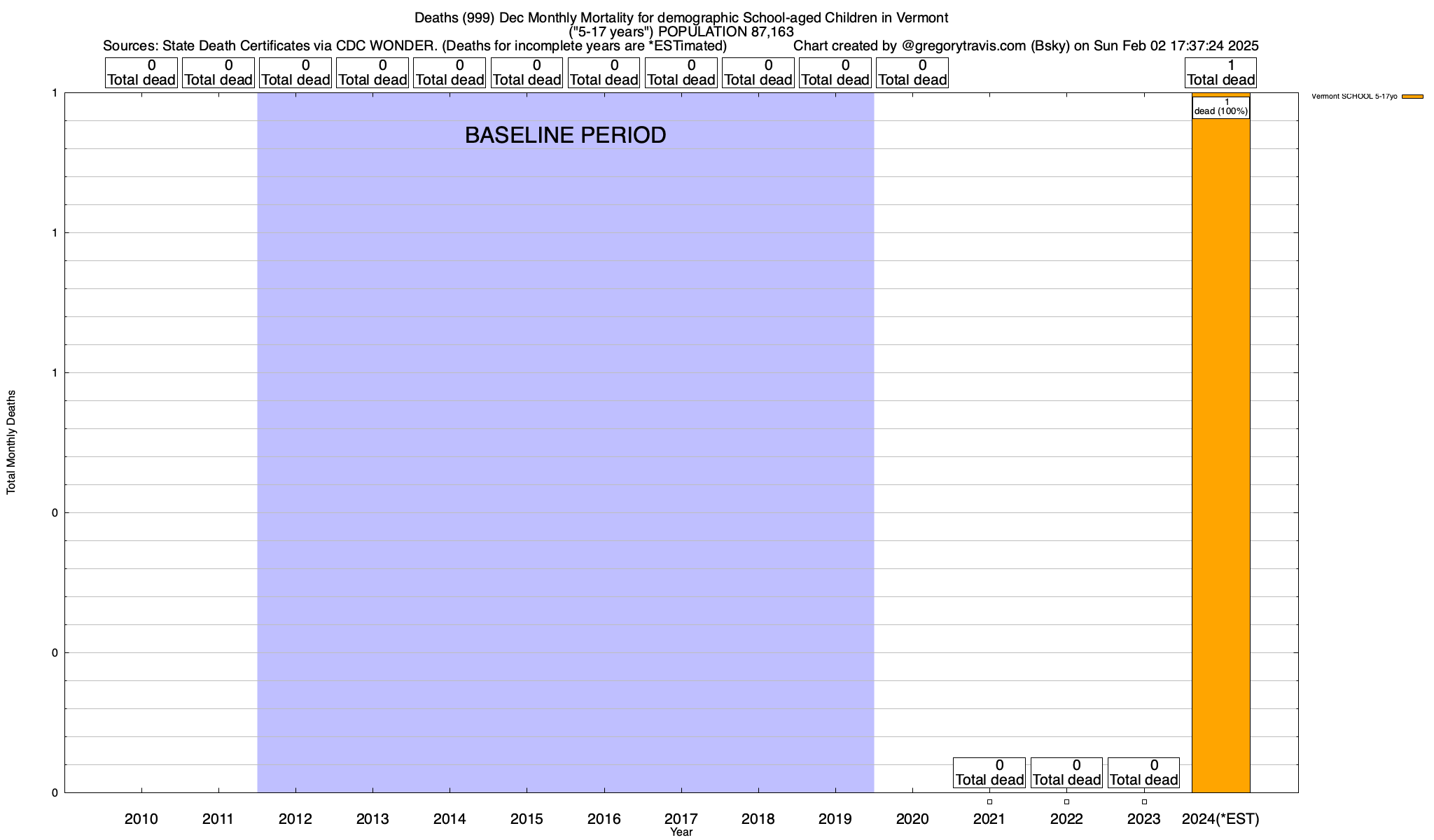This screenshot has height=840, width=1434.
Task: Click the 2020 Total dead box at top
Action: (x=912, y=73)
